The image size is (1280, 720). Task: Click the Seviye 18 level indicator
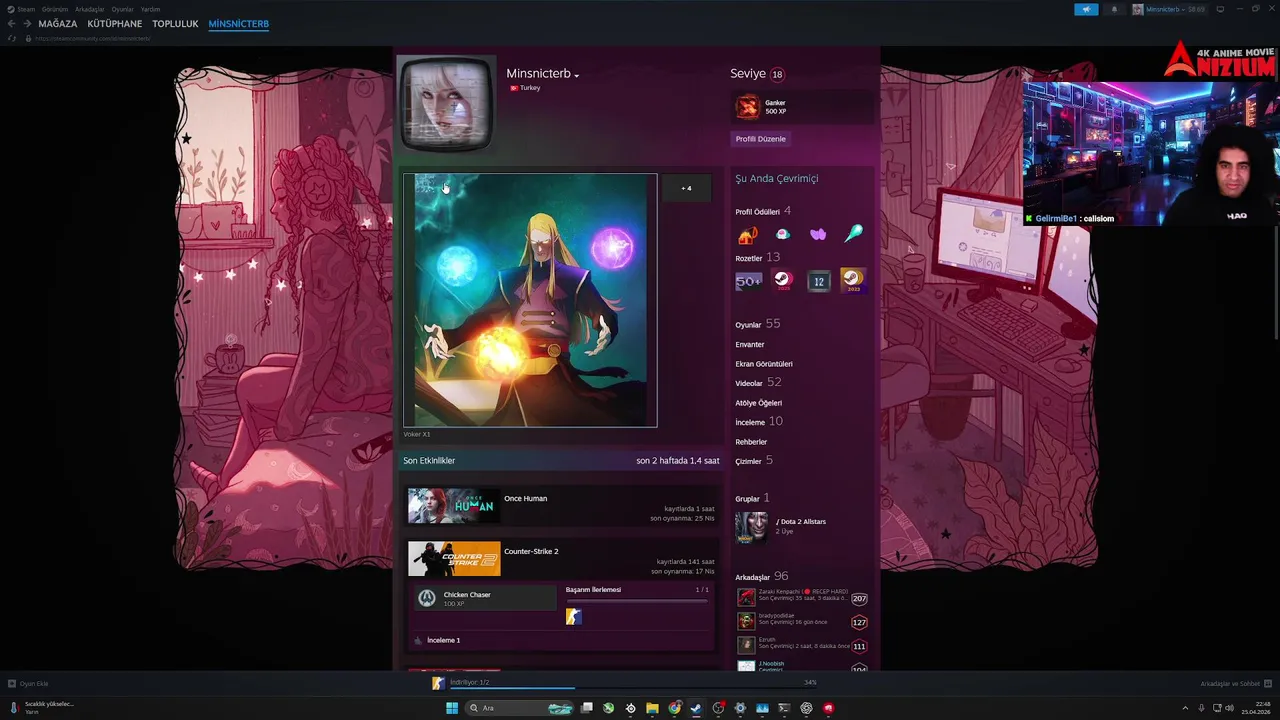tap(757, 74)
